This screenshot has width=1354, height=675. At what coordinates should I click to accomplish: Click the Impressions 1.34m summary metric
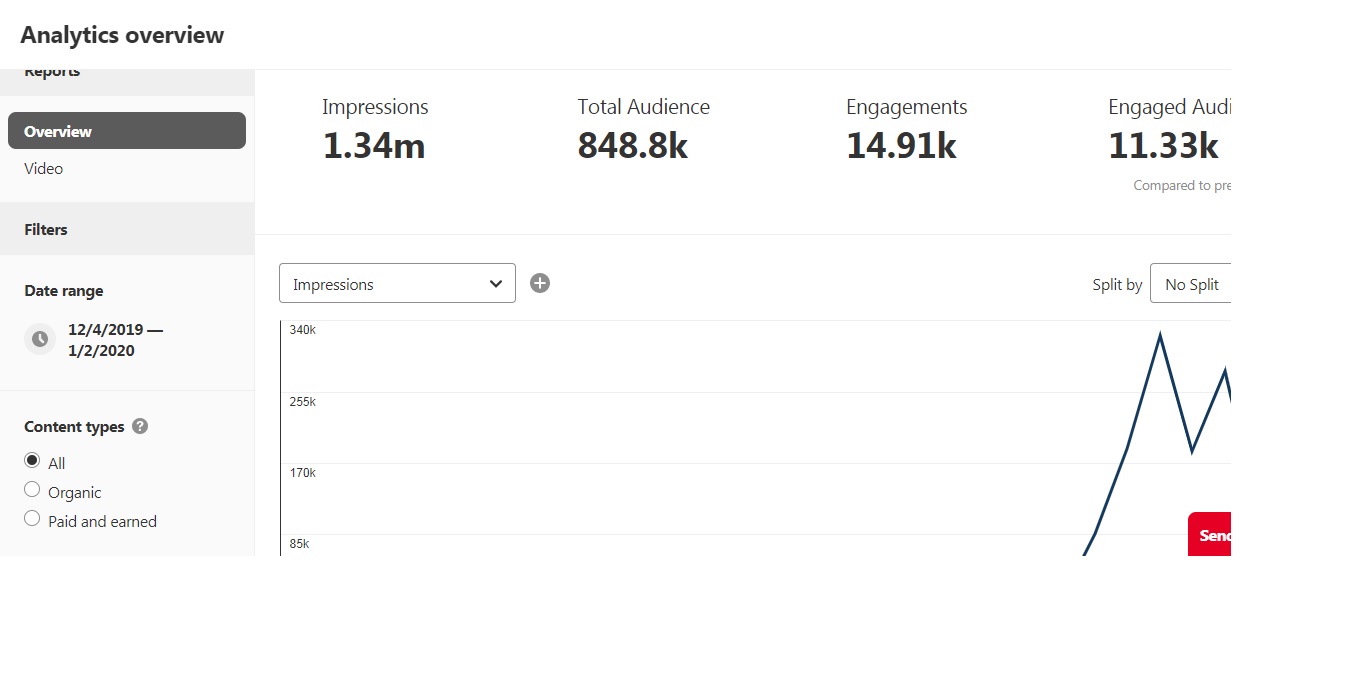coord(375,131)
